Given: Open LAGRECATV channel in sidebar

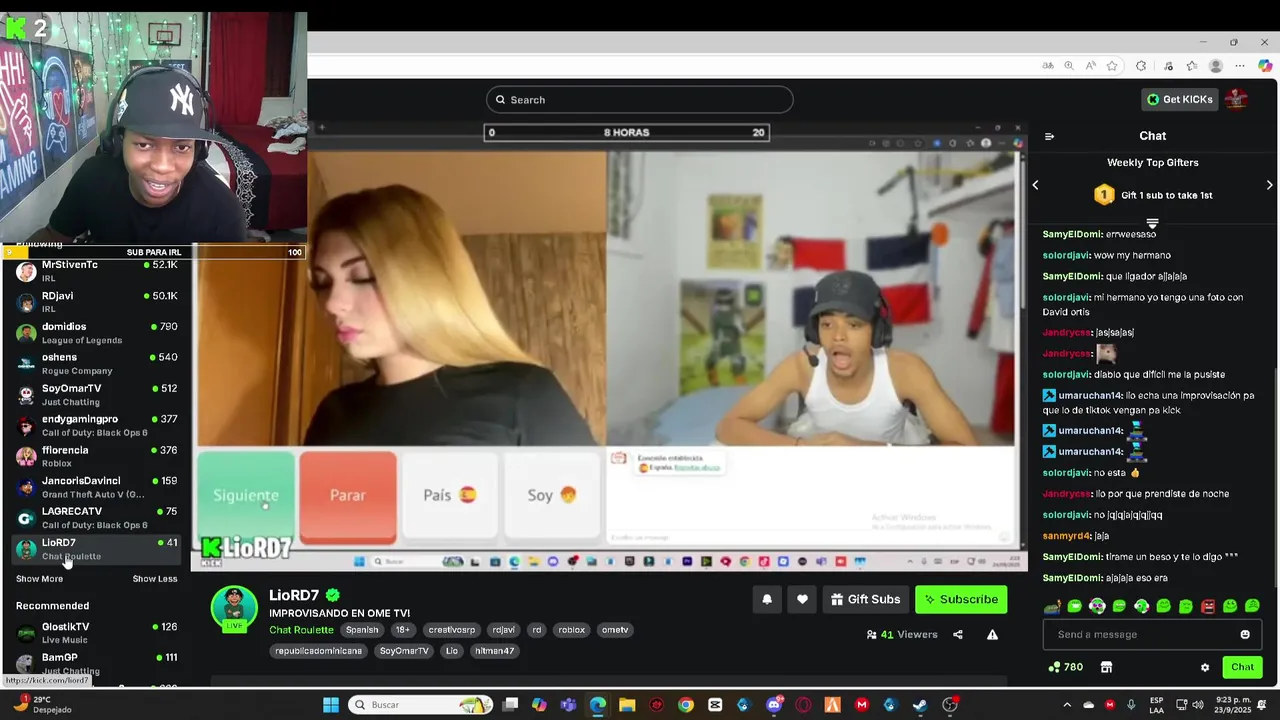Looking at the screenshot, I should 96,518.
